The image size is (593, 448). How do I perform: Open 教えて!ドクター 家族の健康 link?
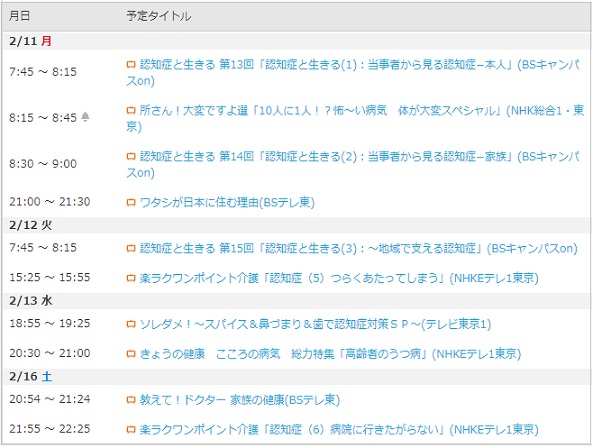point(240,400)
